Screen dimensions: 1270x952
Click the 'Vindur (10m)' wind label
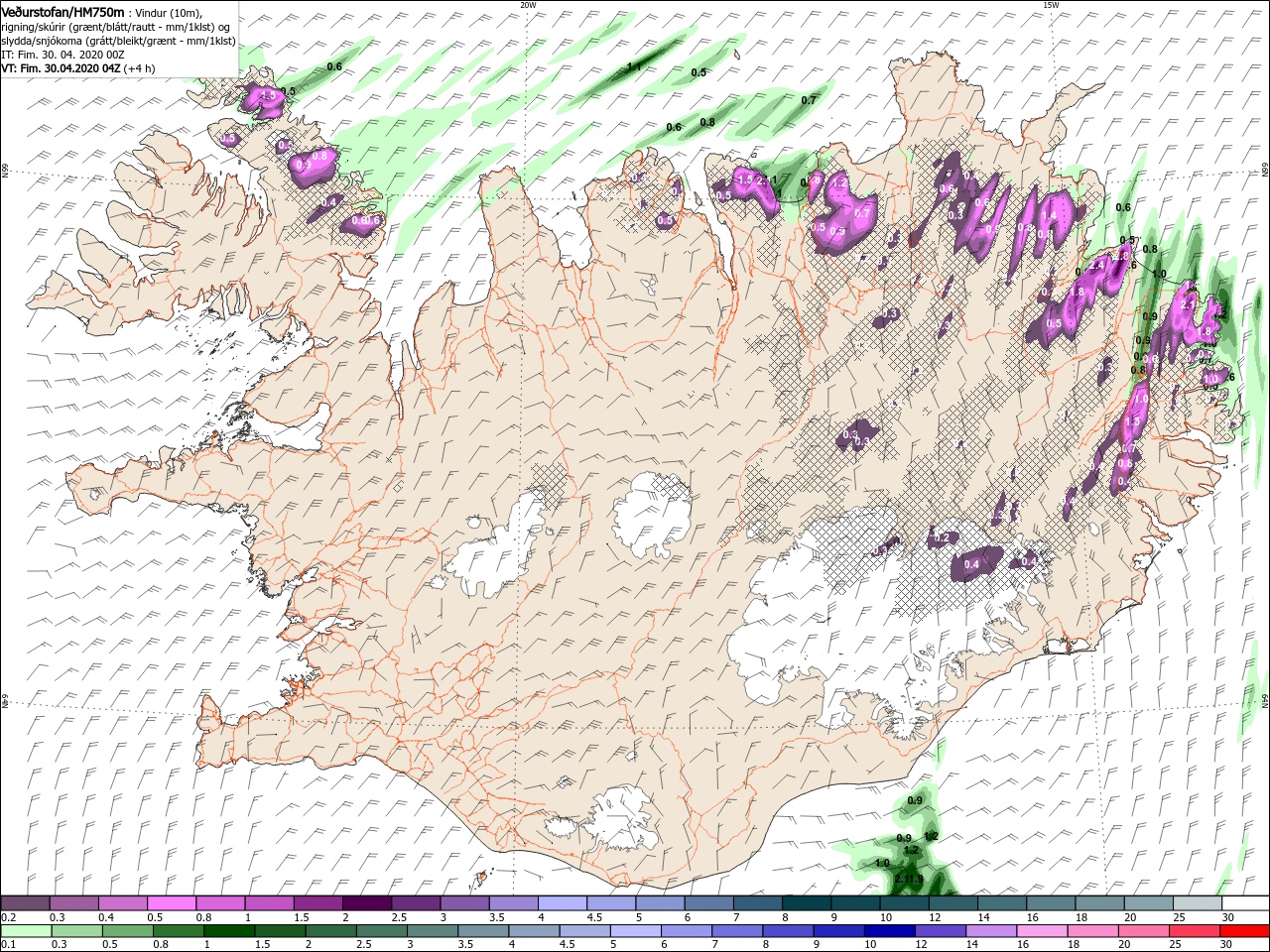tap(169, 12)
